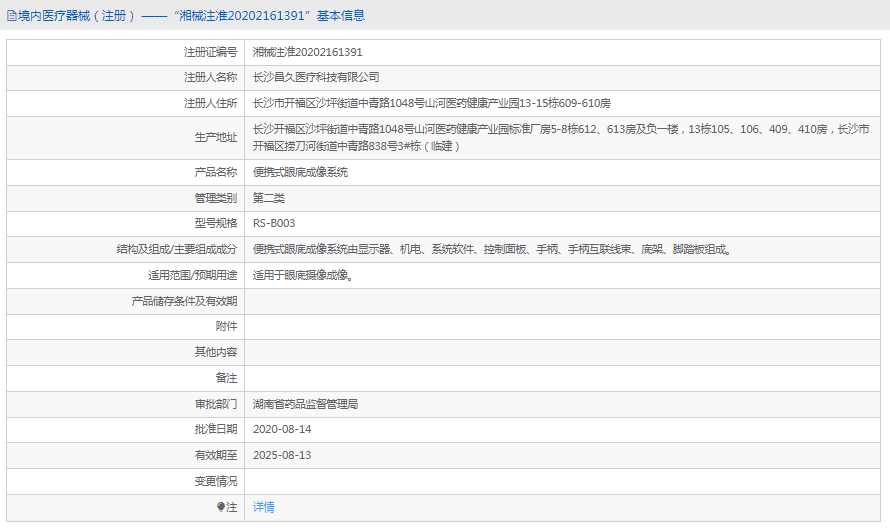Open the 详情 link
The width and height of the screenshot is (890, 531).
click(263, 507)
